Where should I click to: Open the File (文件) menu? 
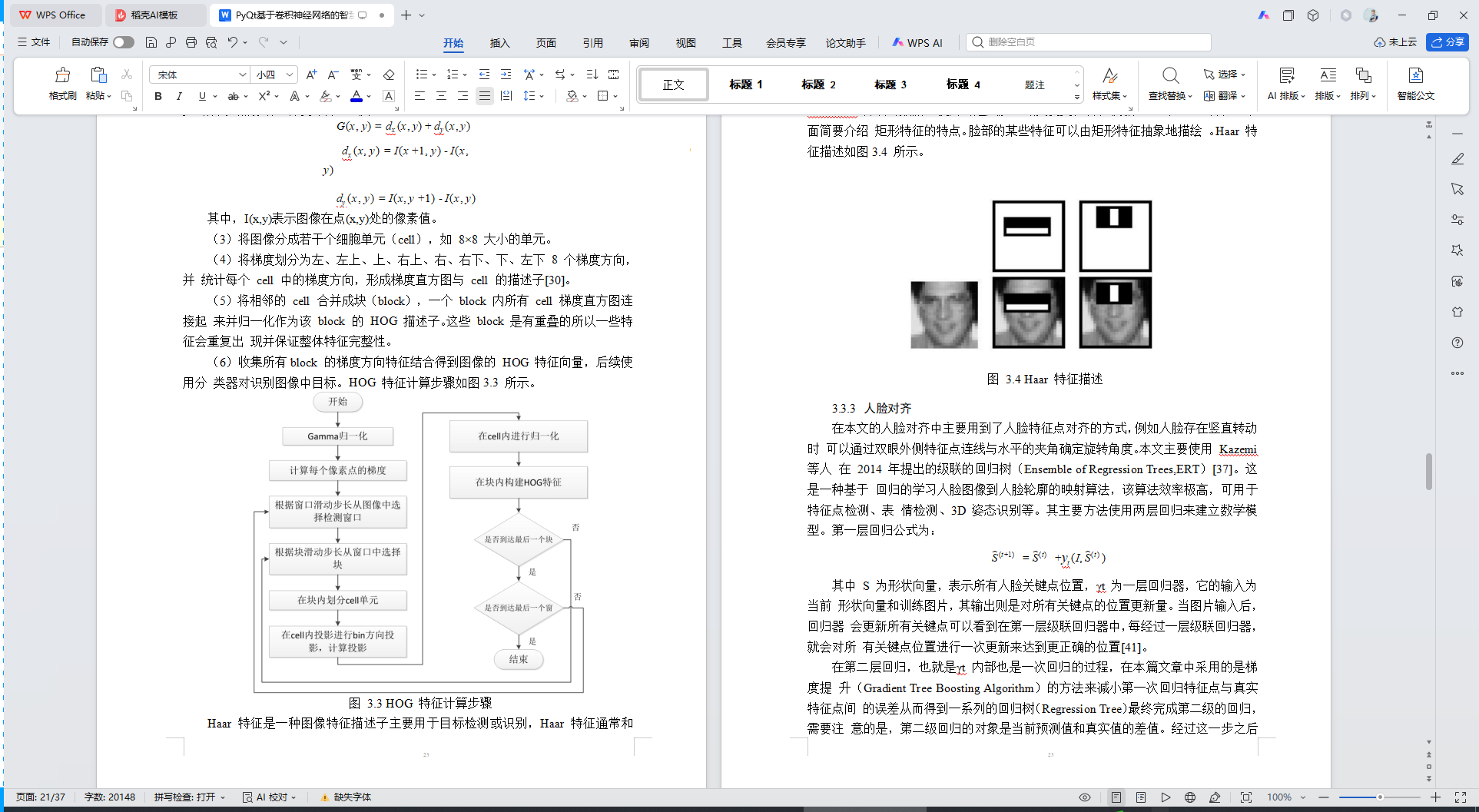click(x=34, y=42)
